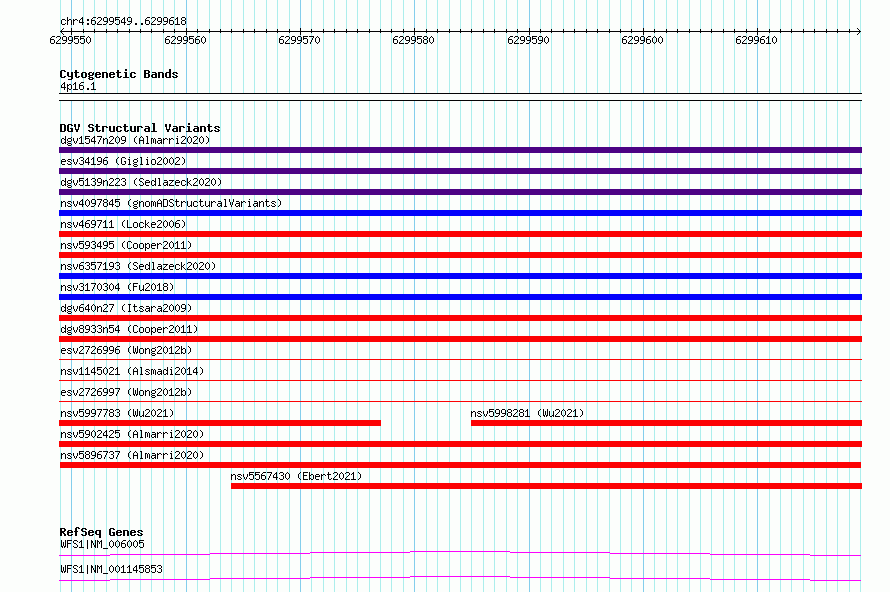Screen dimensions: 890x592
Task: Open the Cytogenetic Bands track title
Action: point(119,74)
